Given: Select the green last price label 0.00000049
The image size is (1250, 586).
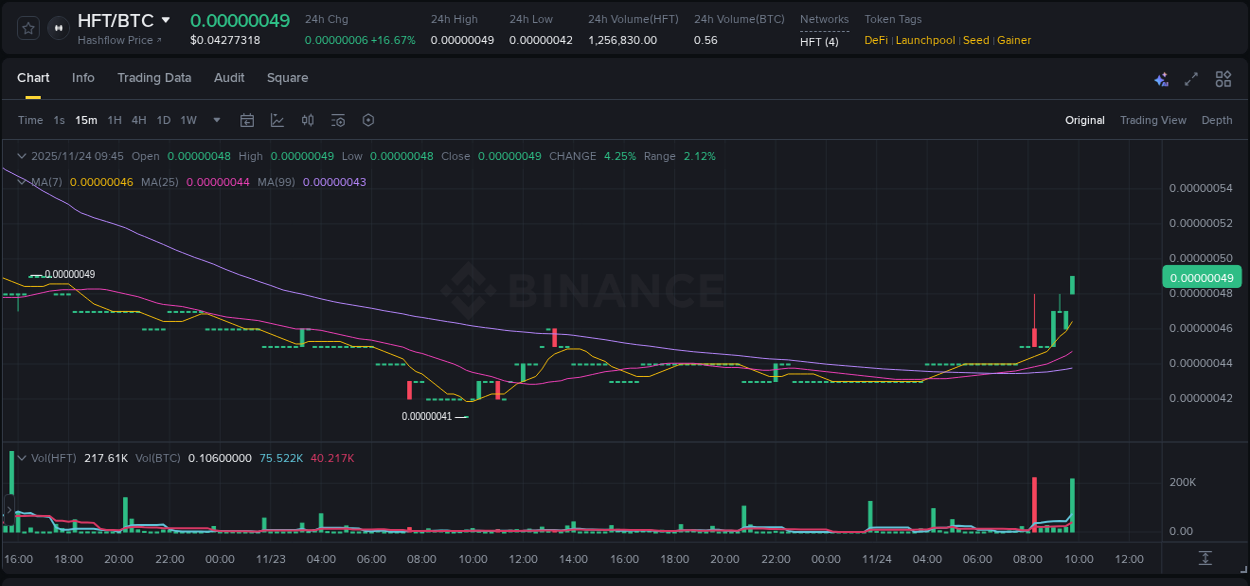Looking at the screenshot, I should click(x=1200, y=277).
